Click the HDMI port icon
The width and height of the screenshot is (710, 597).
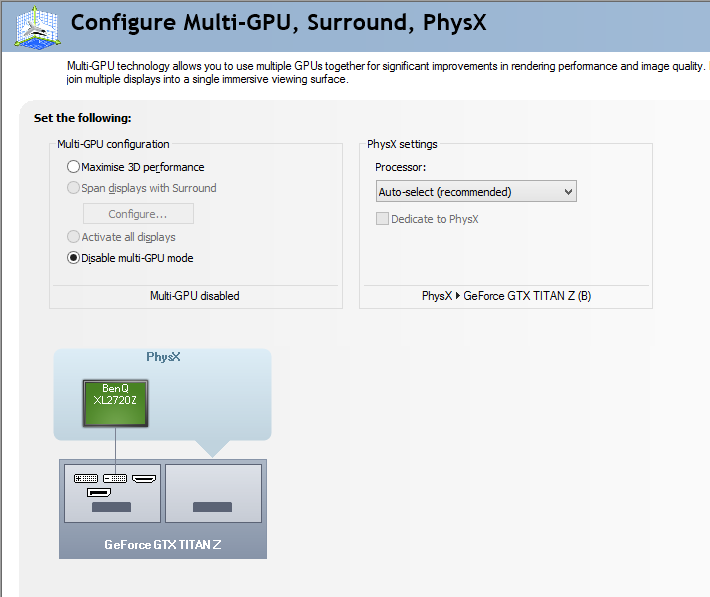pos(144,479)
